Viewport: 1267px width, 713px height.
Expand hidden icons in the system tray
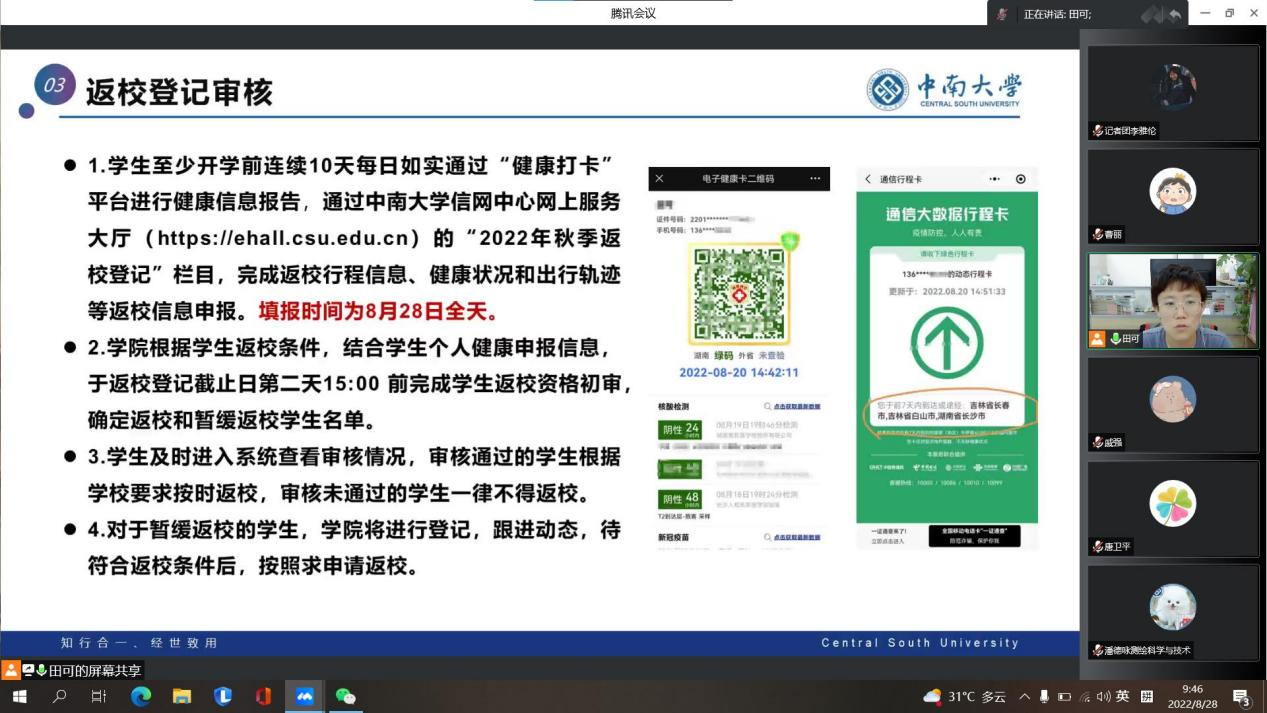click(x=1024, y=697)
